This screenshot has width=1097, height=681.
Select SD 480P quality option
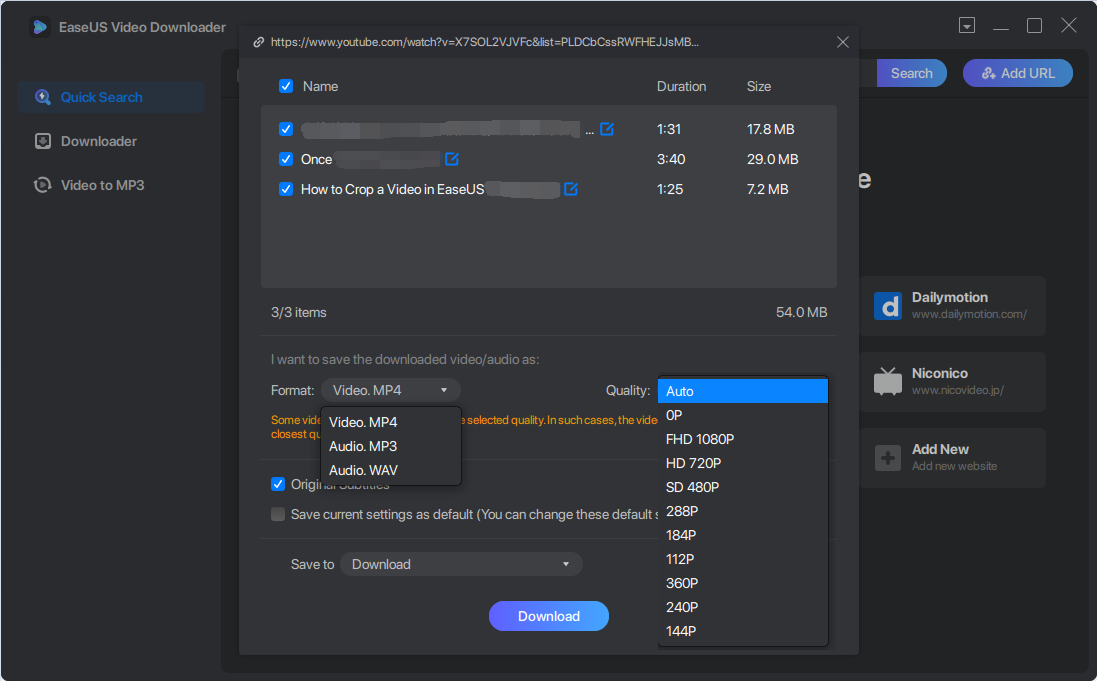click(x=743, y=487)
